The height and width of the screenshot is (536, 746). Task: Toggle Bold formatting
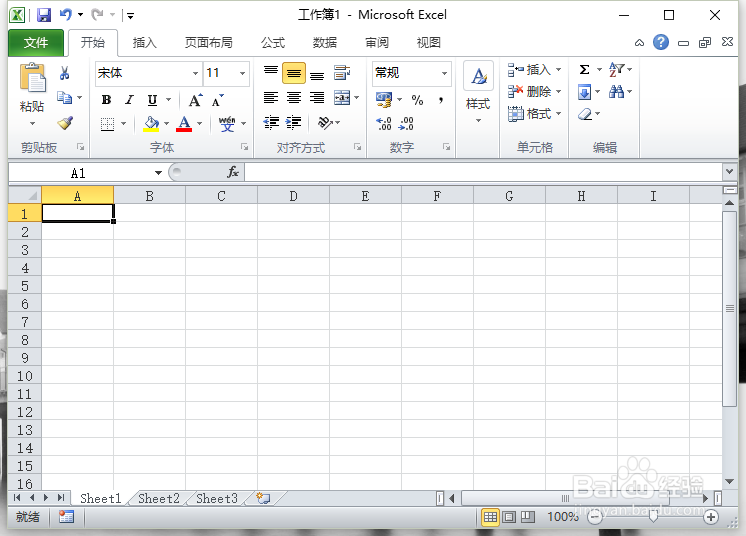pyautogui.click(x=107, y=100)
